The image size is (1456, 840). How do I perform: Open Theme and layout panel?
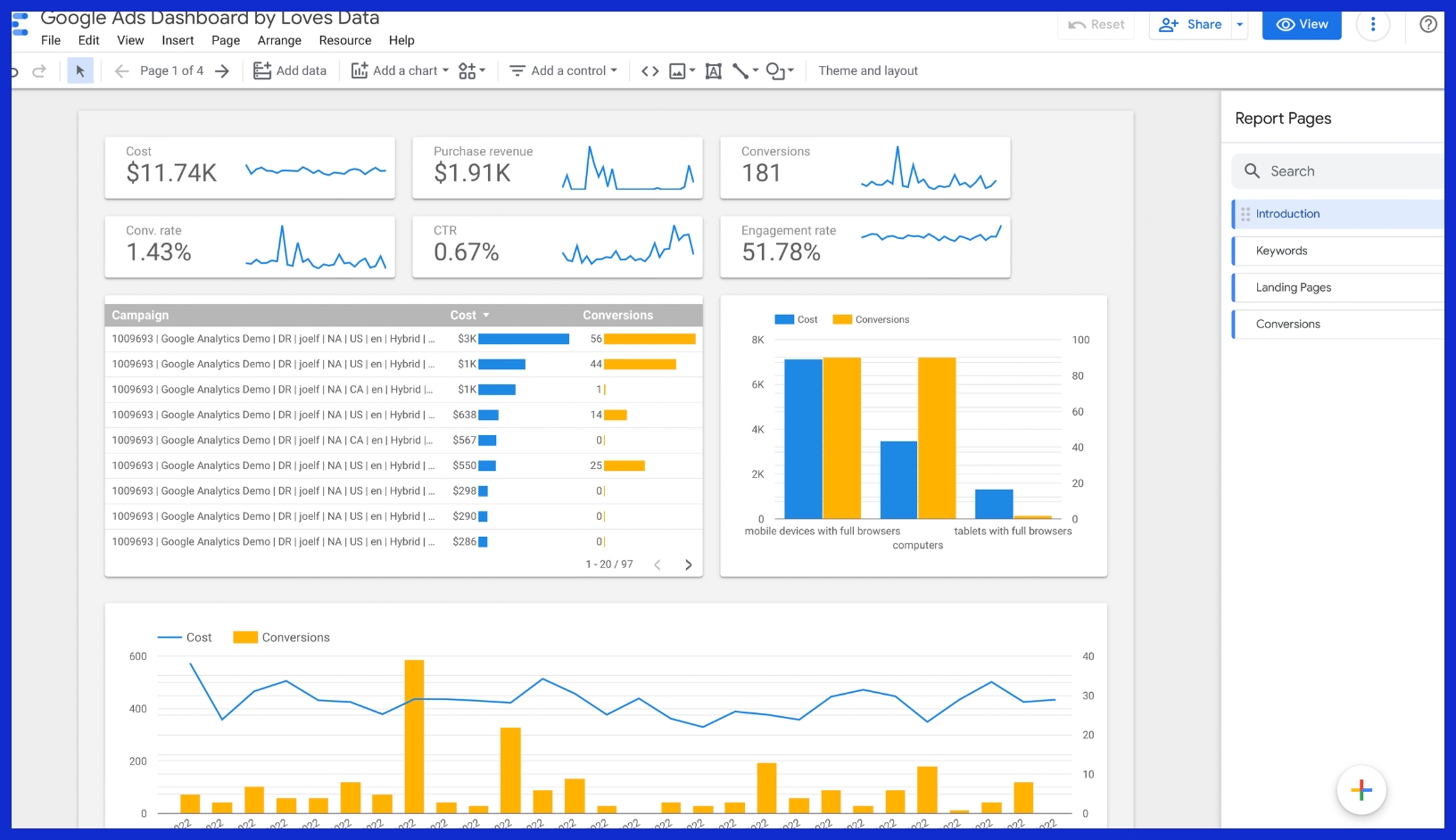868,70
